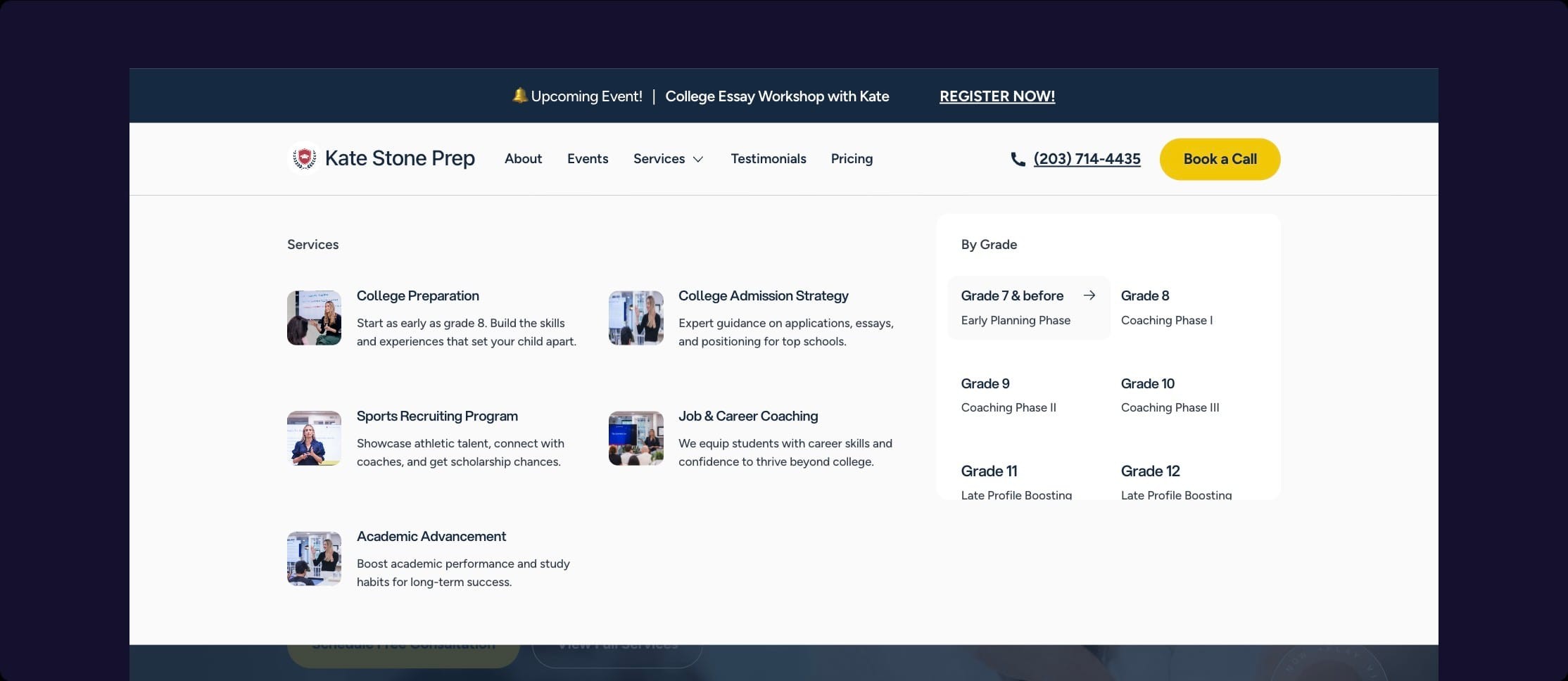Click the arrow next to Grade 7 & before

[1089, 295]
